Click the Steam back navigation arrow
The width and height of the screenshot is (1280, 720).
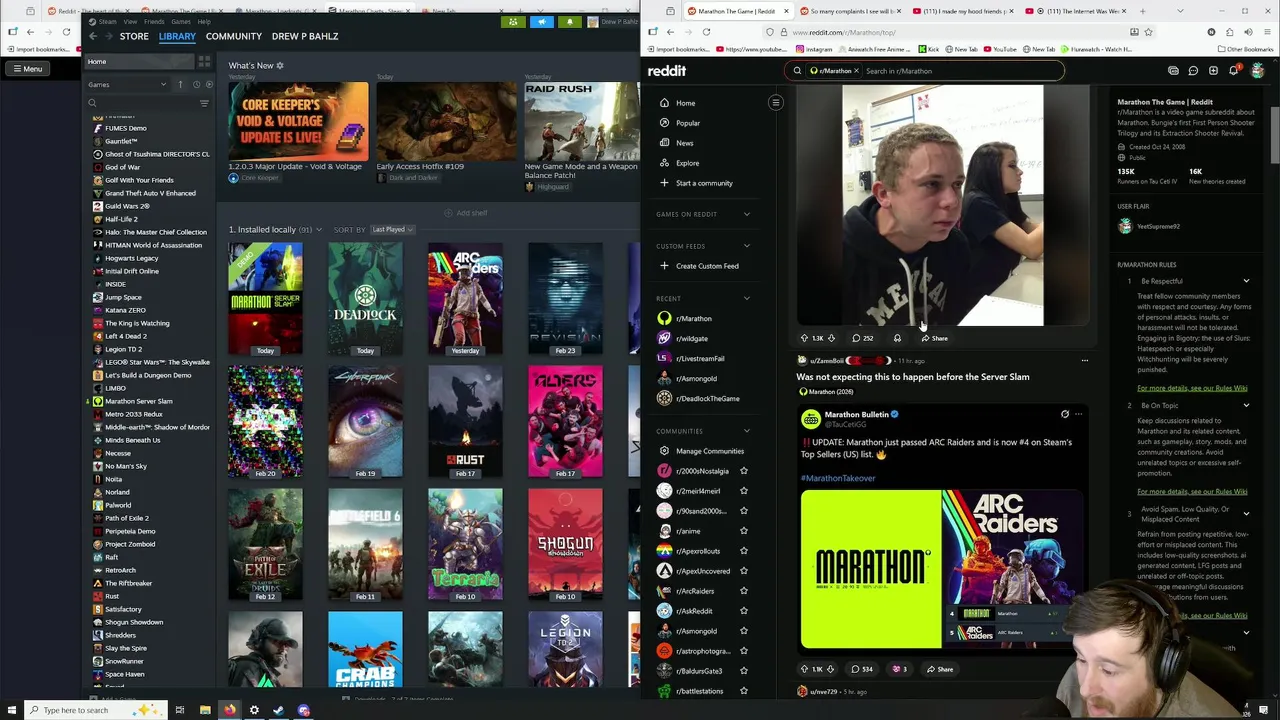(x=93, y=36)
